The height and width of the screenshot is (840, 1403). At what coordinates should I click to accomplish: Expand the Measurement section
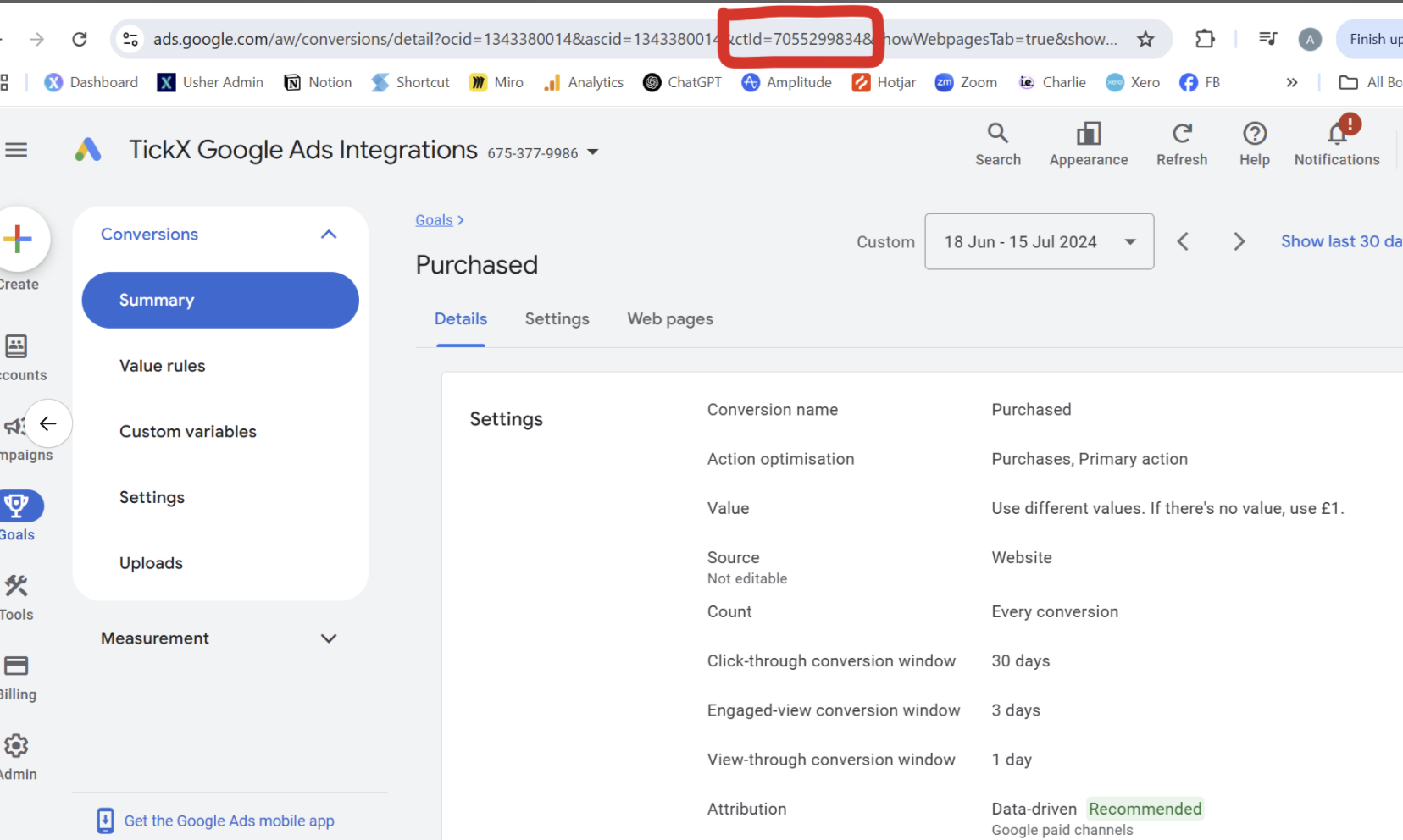329,638
